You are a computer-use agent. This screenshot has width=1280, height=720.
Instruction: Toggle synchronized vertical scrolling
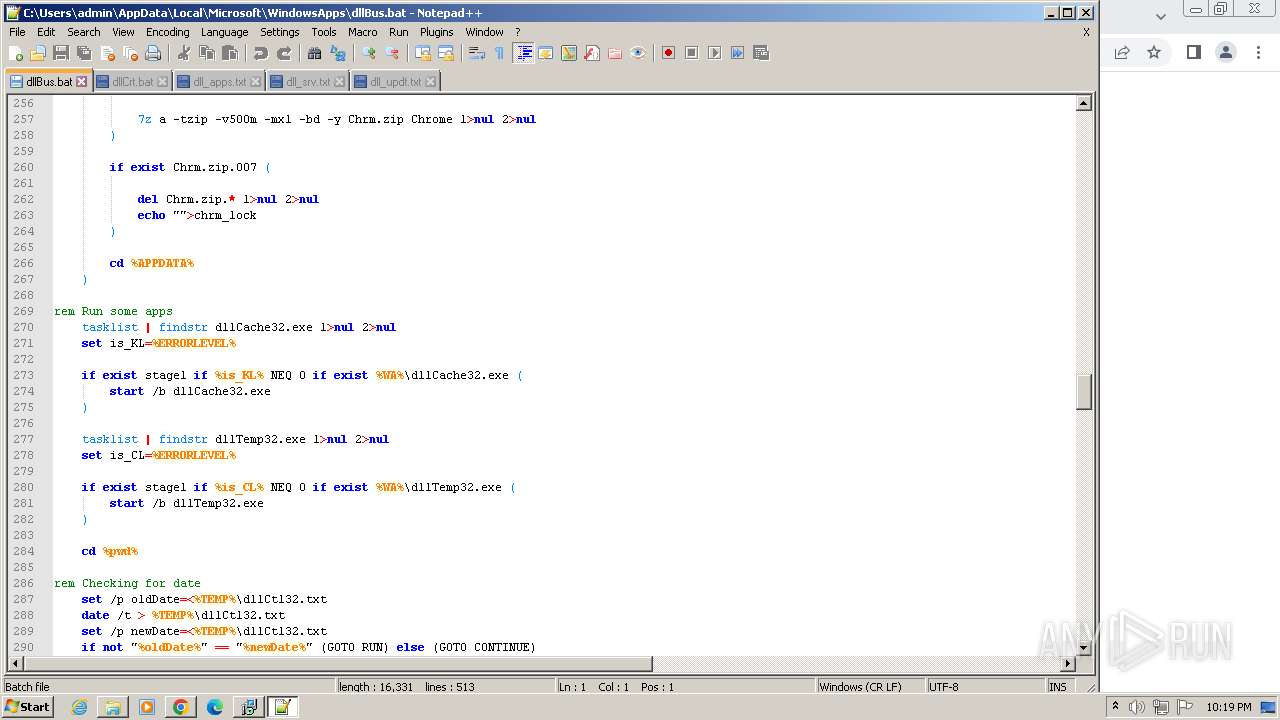point(423,53)
